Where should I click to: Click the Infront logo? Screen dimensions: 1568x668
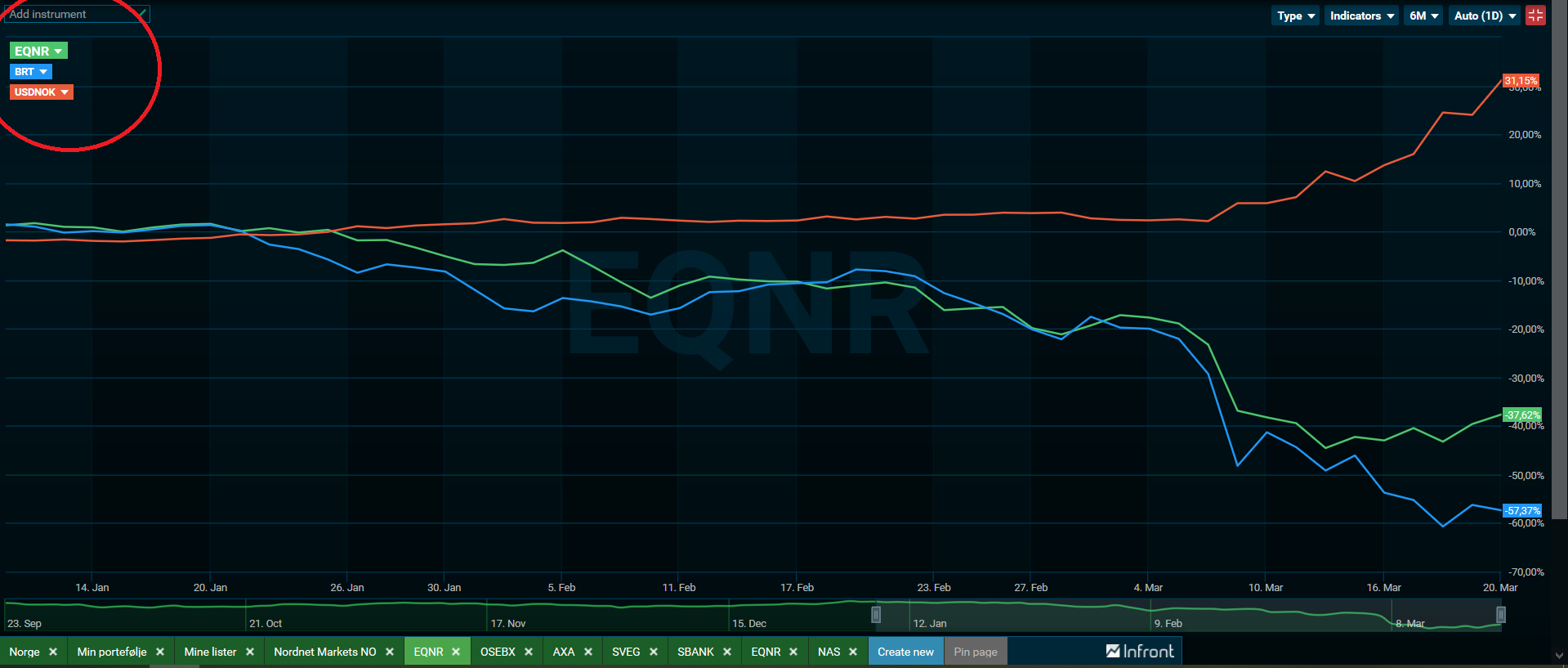(x=1140, y=651)
